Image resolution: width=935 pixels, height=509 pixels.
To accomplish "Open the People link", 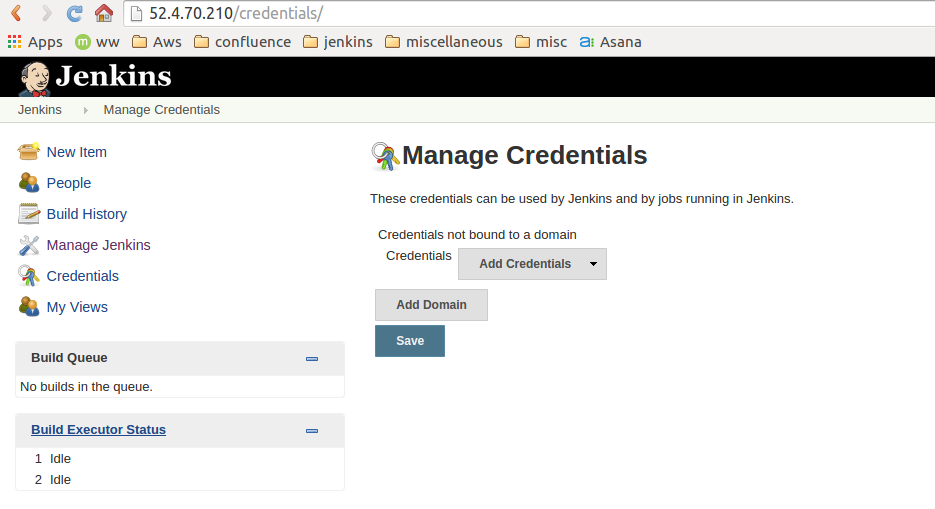I will pos(69,183).
